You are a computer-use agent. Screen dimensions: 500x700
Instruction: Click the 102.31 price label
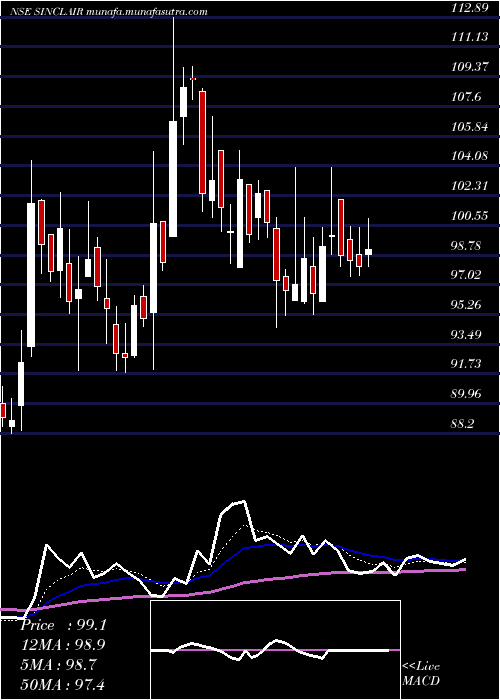point(469,186)
